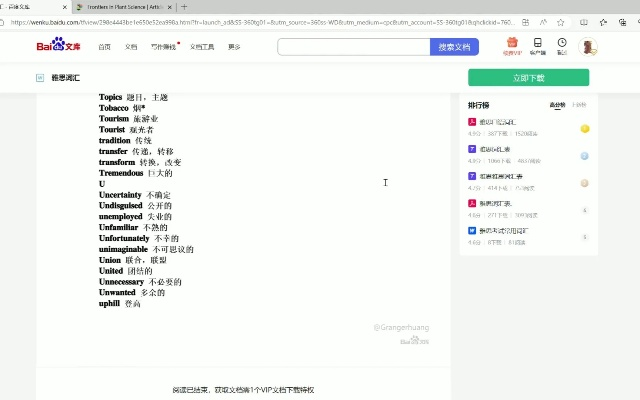
Task: Click the read aloud icon in the address bar
Action: 543,22
